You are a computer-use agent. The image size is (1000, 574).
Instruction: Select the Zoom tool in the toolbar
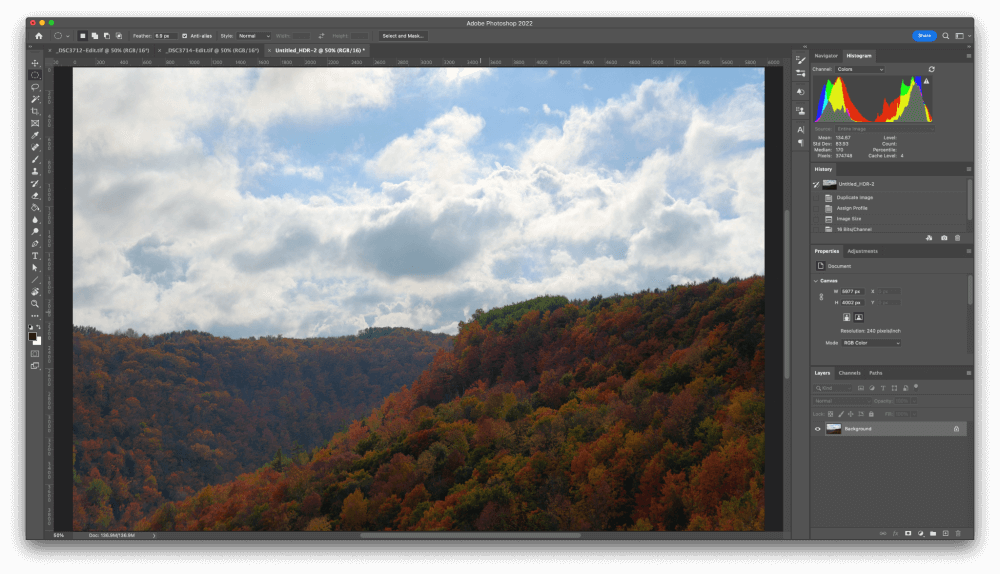pos(35,303)
